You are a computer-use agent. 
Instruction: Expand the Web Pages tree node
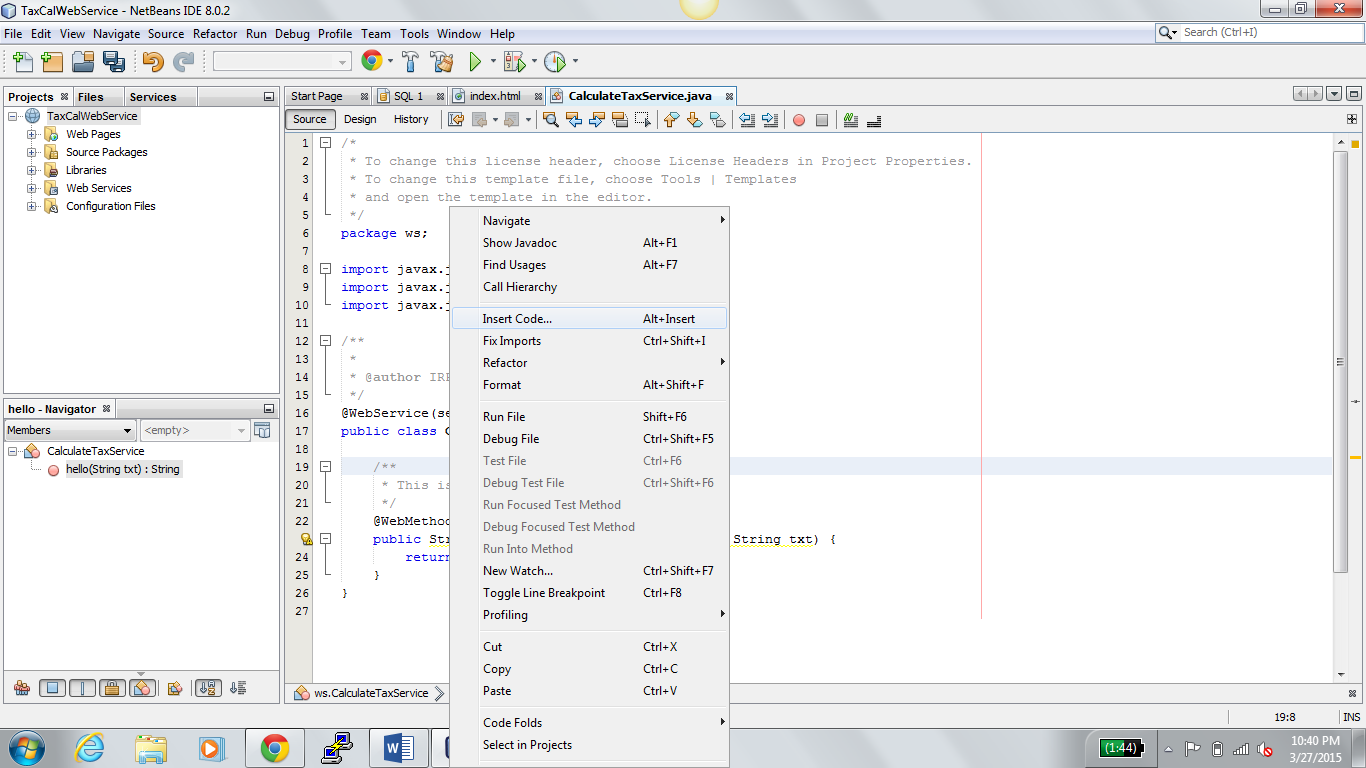coord(32,134)
